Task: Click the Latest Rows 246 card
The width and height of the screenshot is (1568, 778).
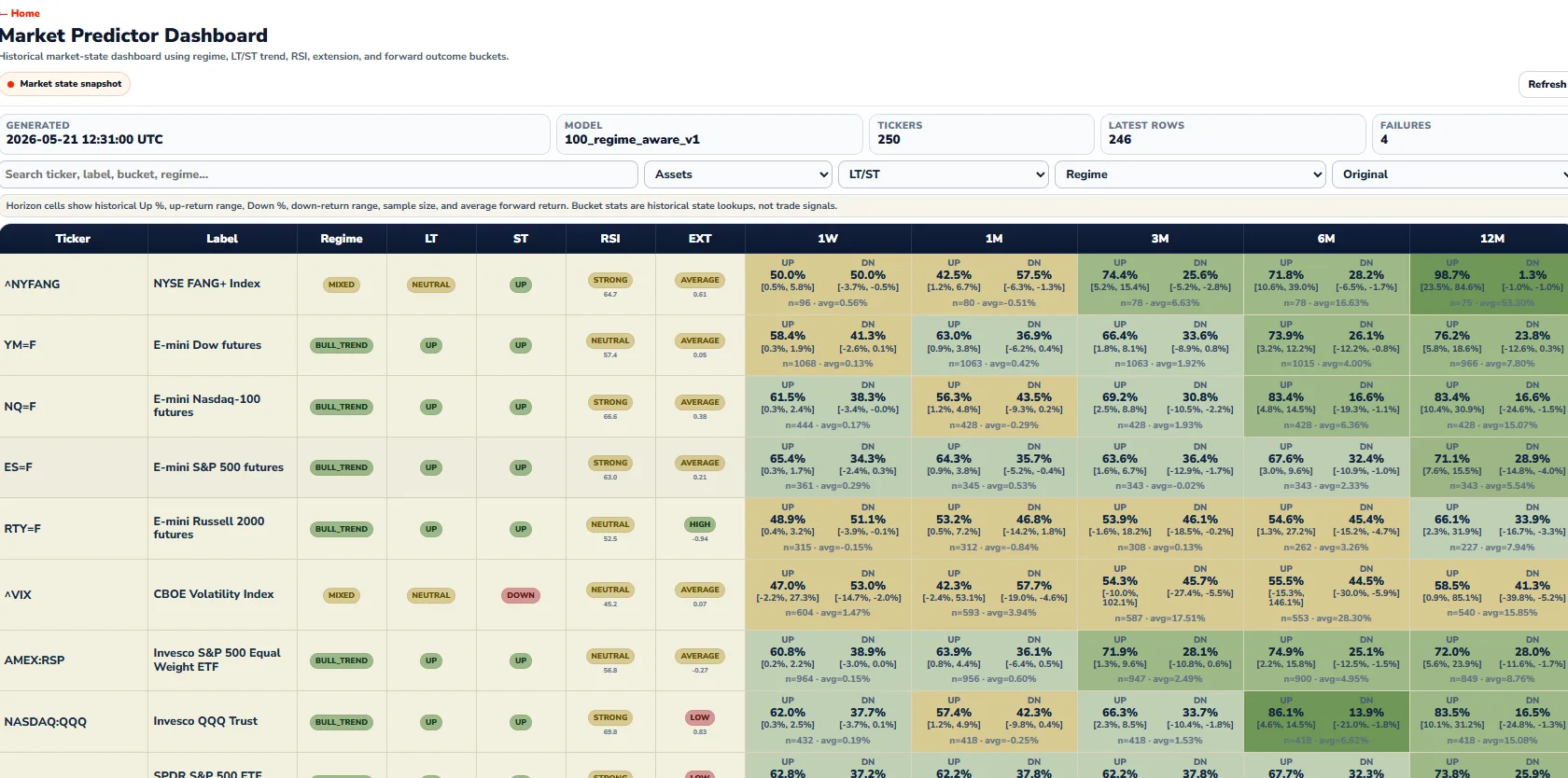Action: point(1233,134)
